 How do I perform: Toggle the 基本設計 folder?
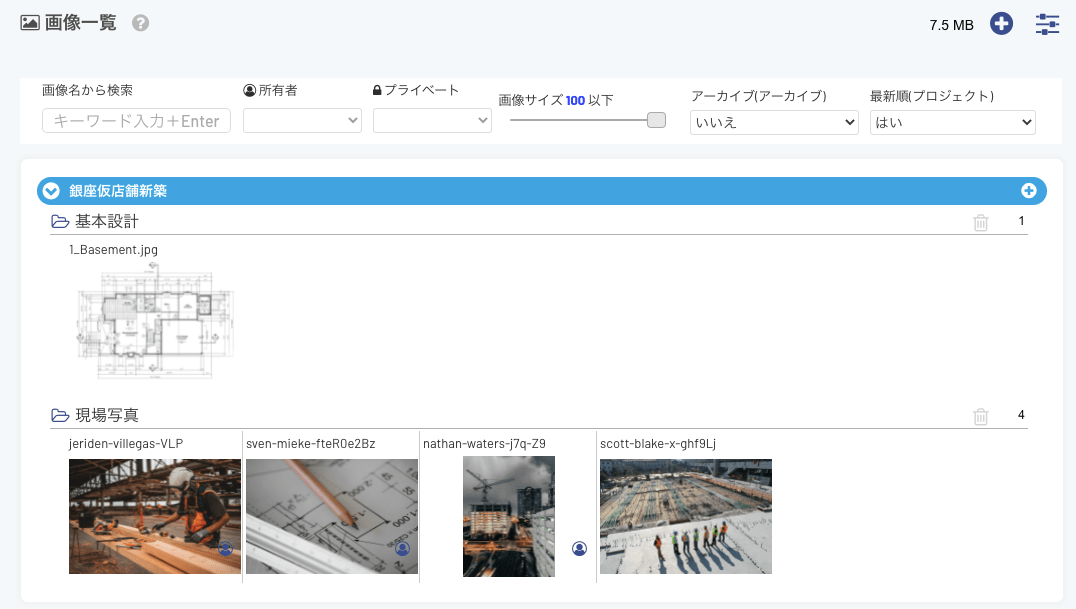[x=60, y=221]
